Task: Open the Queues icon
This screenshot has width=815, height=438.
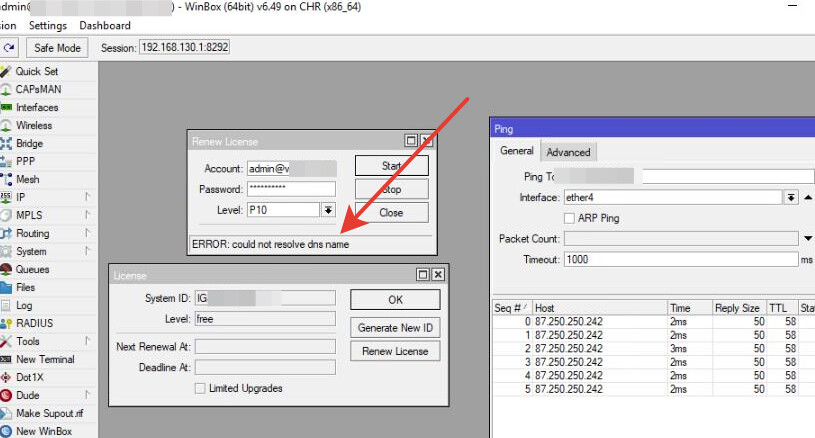Action: 6,269
